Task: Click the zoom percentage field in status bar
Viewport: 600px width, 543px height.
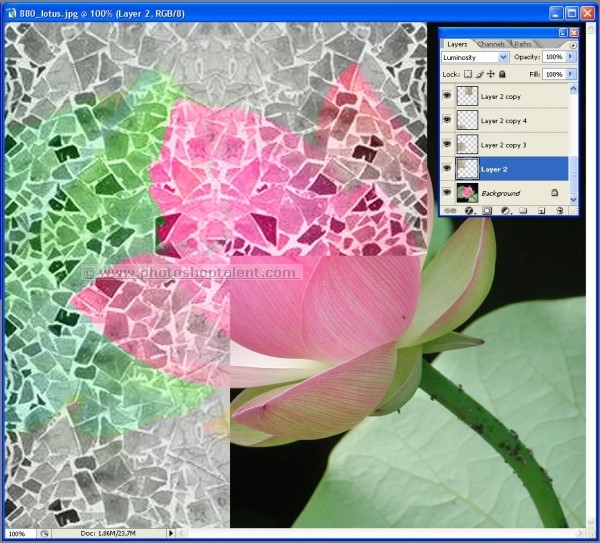Action: tap(21, 533)
